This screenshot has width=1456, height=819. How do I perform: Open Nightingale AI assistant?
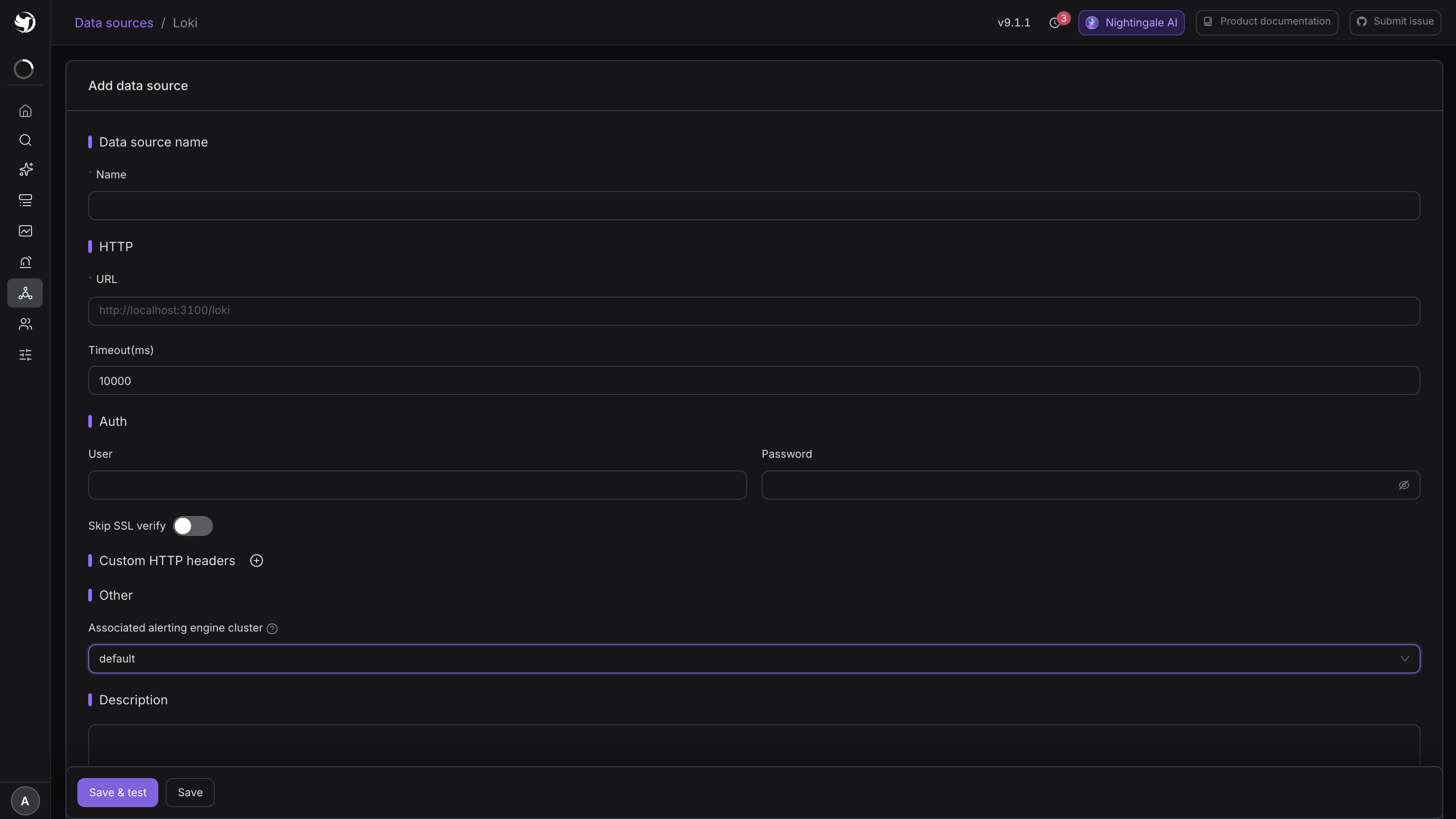pyautogui.click(x=1131, y=23)
